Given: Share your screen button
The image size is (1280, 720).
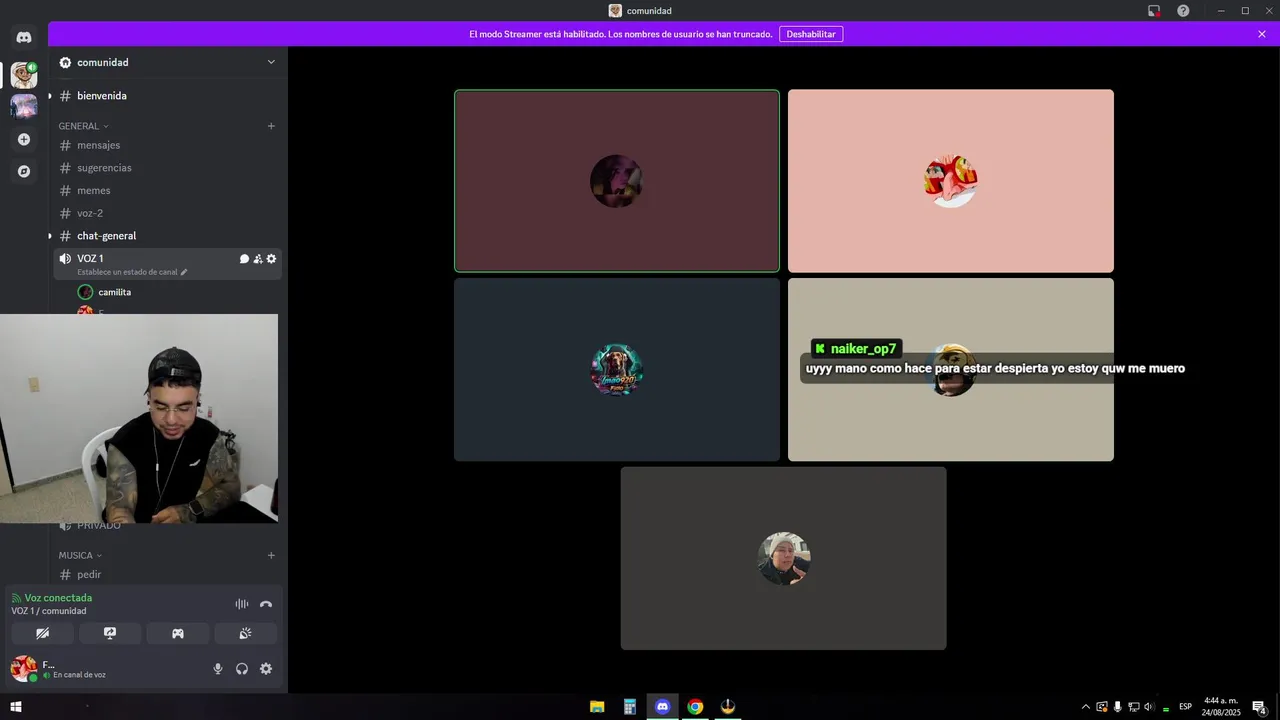Looking at the screenshot, I should coord(110,633).
